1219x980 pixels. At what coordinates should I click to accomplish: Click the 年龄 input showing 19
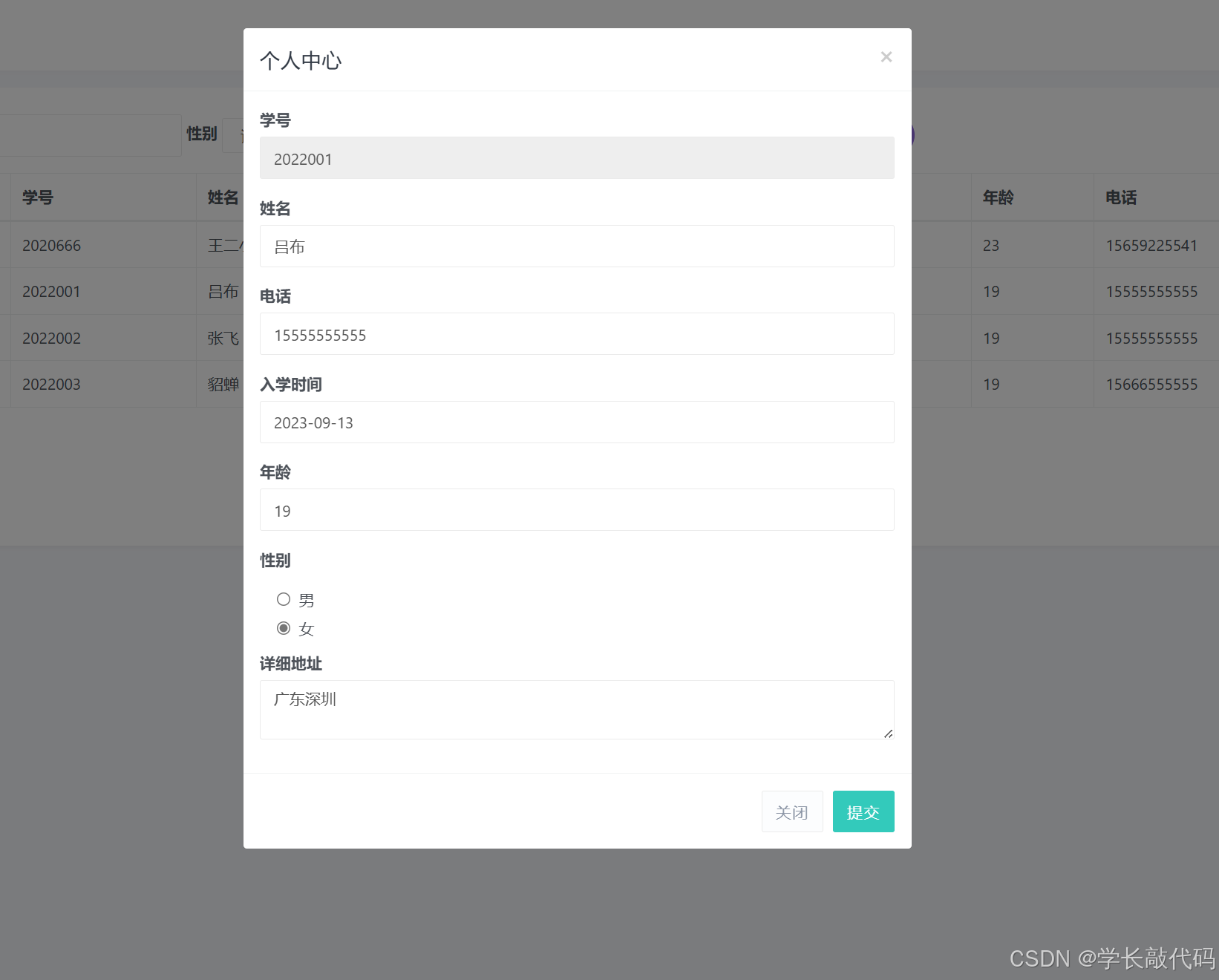point(576,510)
